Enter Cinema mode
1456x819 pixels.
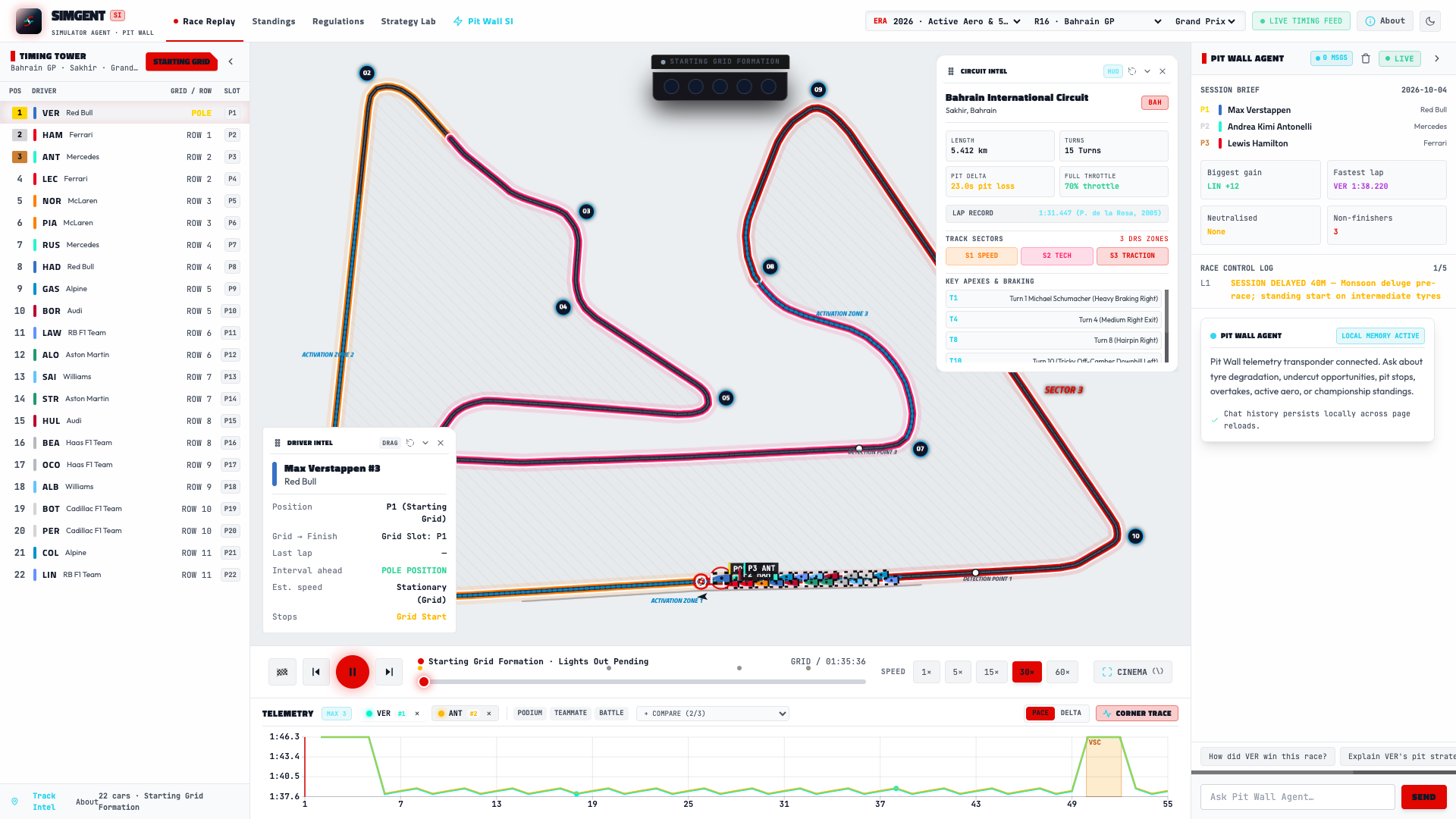pyautogui.click(x=1132, y=672)
